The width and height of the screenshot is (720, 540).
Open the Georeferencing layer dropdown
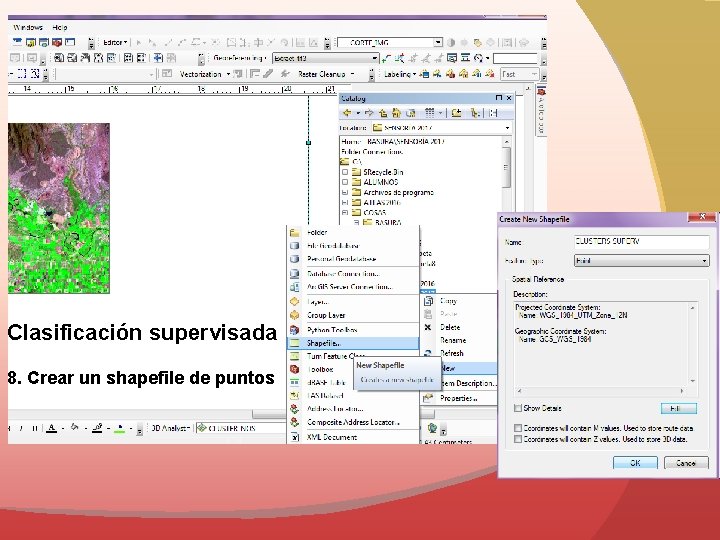click(x=375, y=58)
